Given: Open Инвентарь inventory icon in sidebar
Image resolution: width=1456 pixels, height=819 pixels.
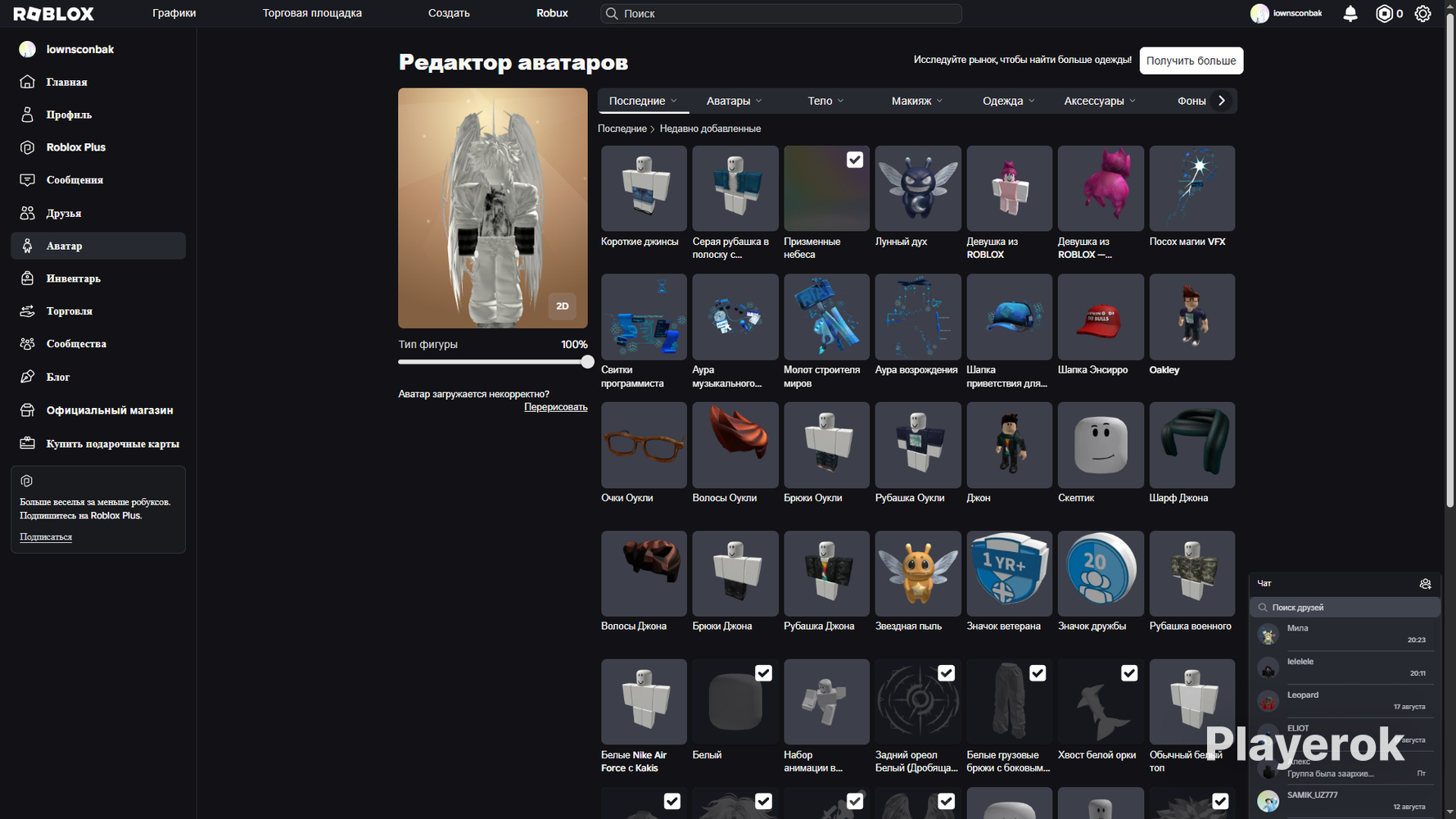Looking at the screenshot, I should 27,278.
